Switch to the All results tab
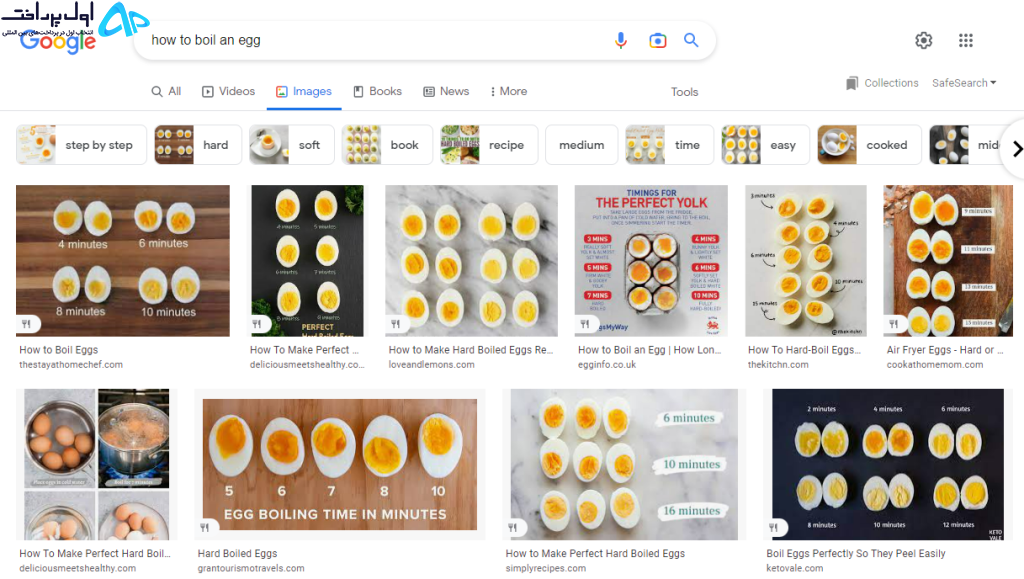The image size is (1024, 579). coord(166,91)
